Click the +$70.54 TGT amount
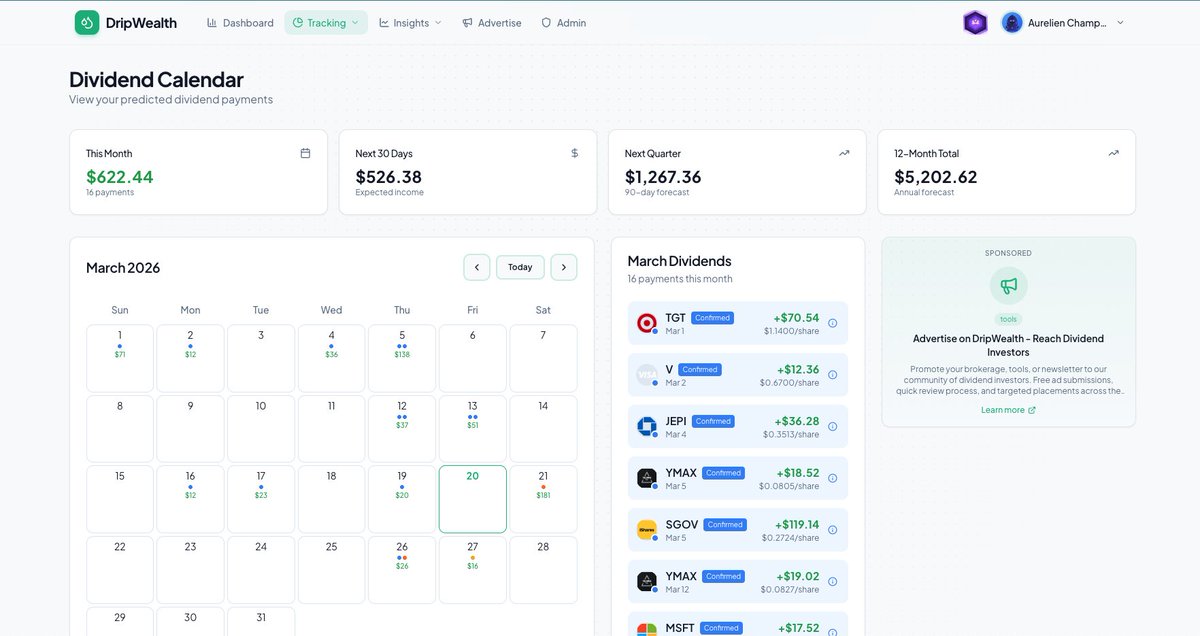Screen dimensions: 1200x636 [x=796, y=318]
